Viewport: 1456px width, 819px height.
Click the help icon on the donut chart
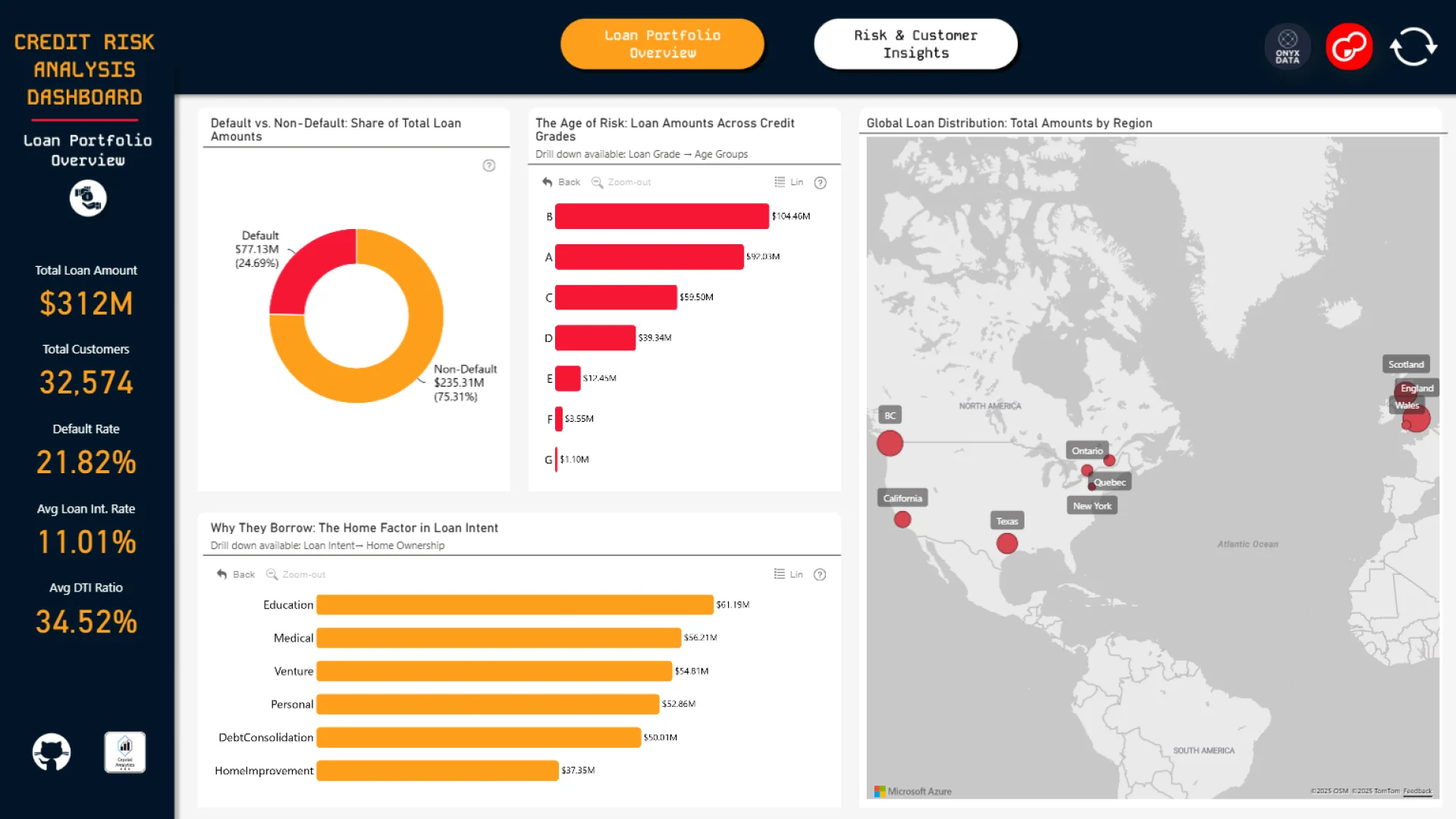point(489,165)
